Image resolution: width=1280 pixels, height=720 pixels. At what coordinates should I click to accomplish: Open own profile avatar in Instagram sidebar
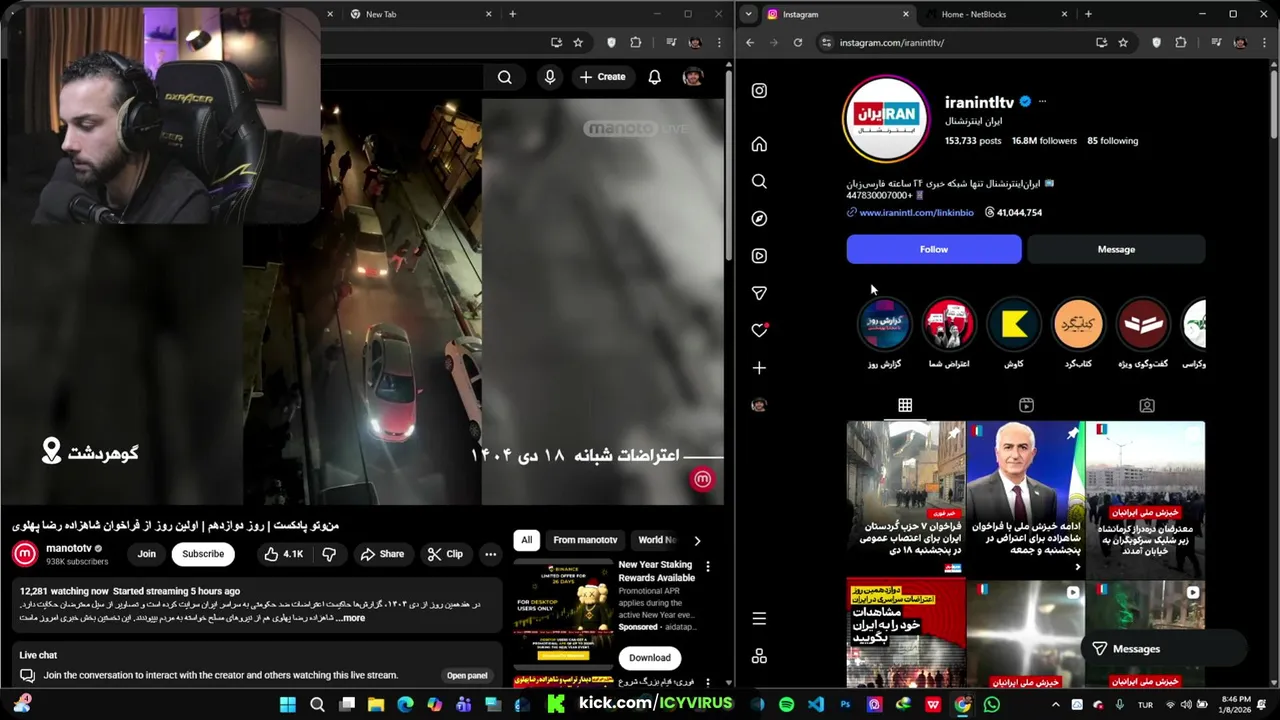[x=759, y=405]
